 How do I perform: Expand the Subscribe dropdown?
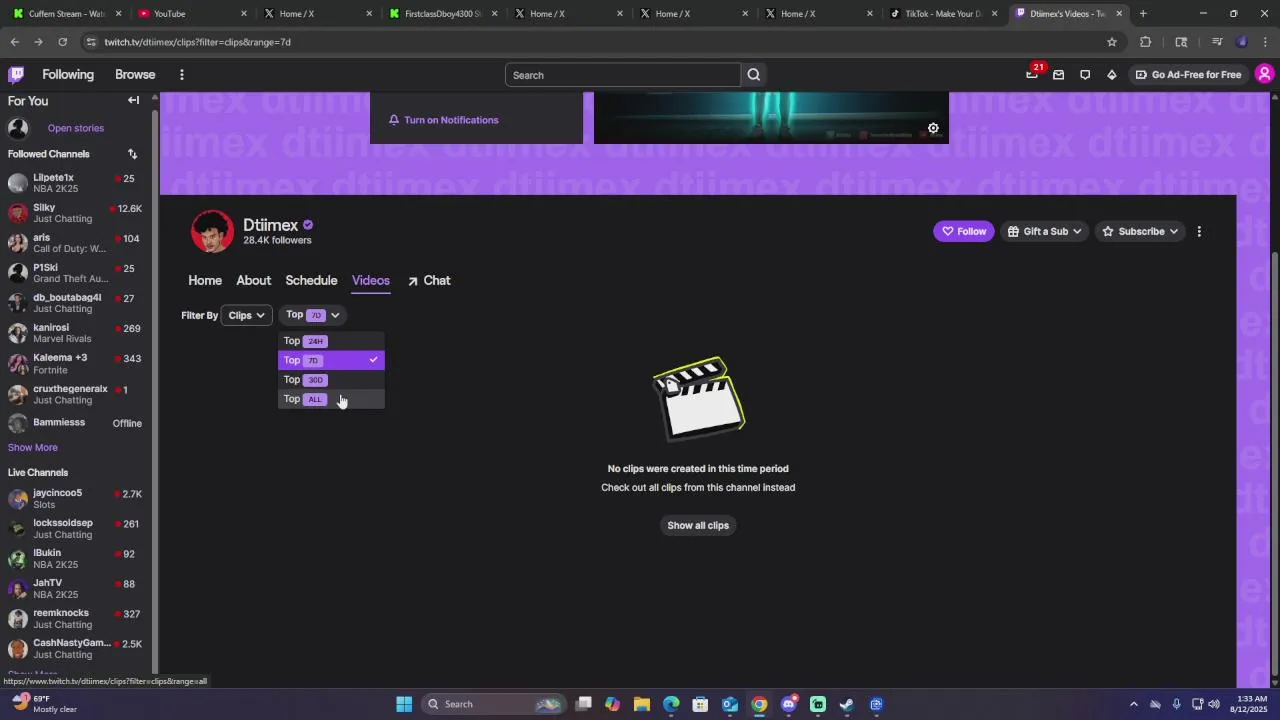1140,231
